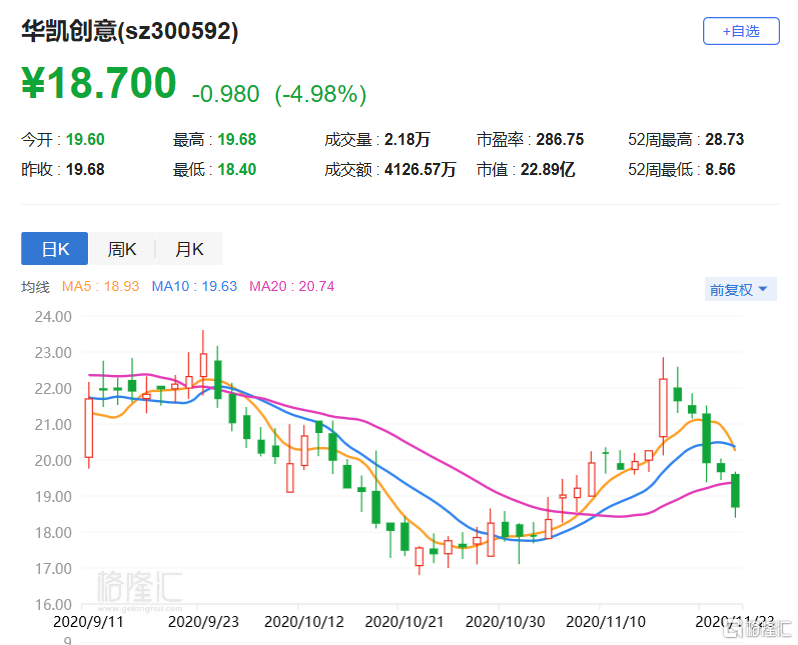
Task: Click the 2020/10/12 date axis label
Action: click(x=304, y=622)
